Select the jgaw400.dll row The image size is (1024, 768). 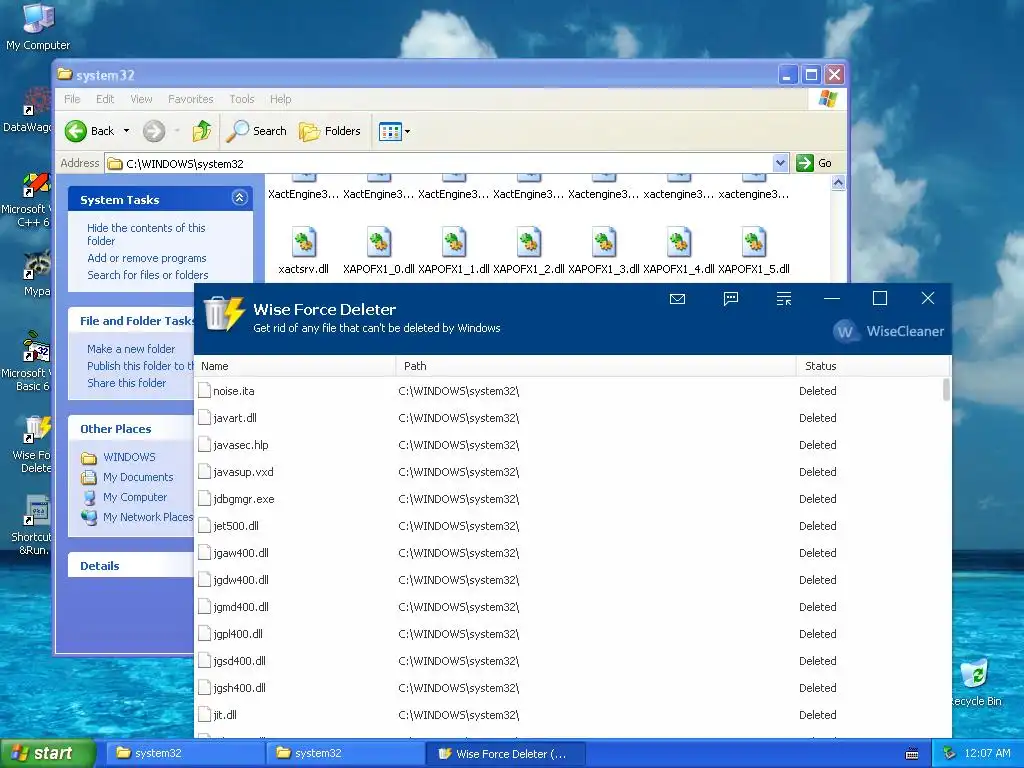click(x=568, y=553)
